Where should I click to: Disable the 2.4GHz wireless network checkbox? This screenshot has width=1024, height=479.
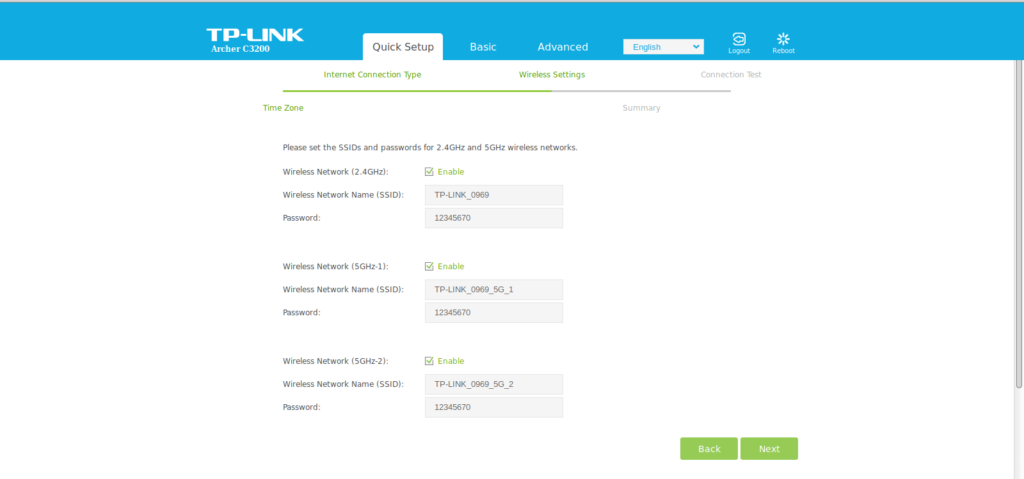[x=429, y=172]
